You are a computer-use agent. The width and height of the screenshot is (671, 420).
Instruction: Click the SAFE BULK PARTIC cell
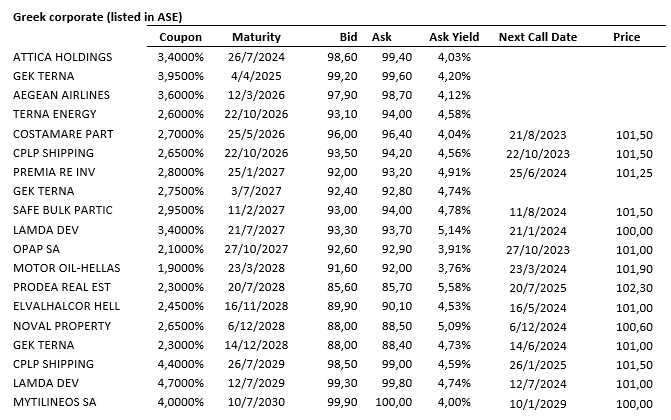[x=62, y=210]
